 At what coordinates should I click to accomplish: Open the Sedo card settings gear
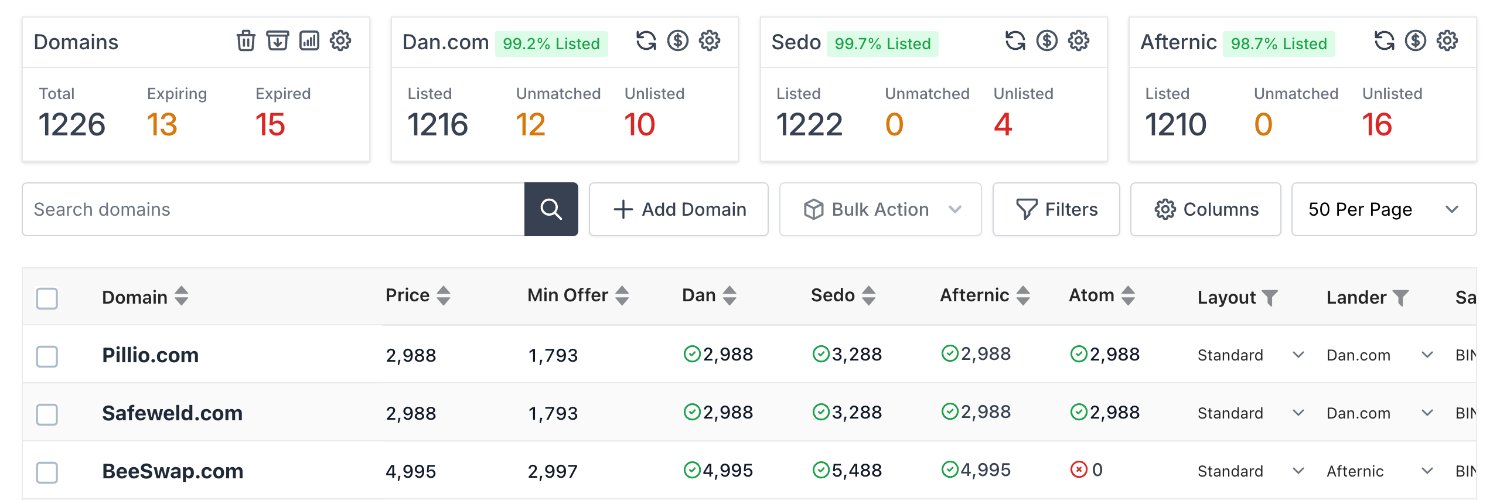(x=1079, y=41)
